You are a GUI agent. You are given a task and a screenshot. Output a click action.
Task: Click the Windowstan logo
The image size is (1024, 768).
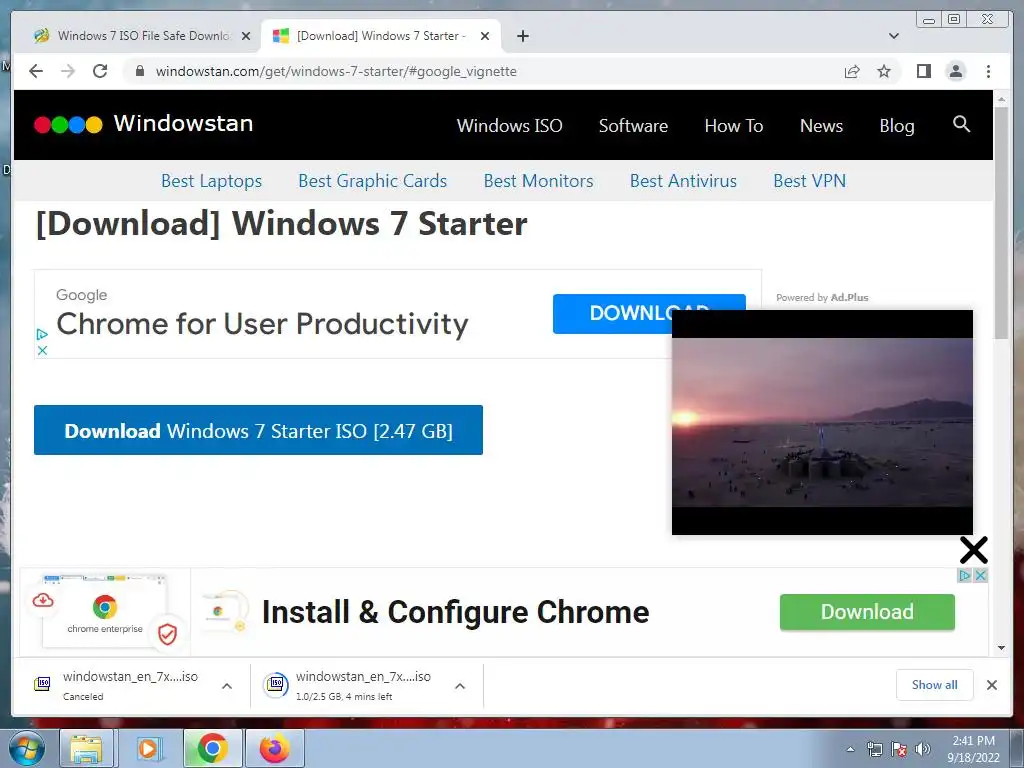[143, 123]
